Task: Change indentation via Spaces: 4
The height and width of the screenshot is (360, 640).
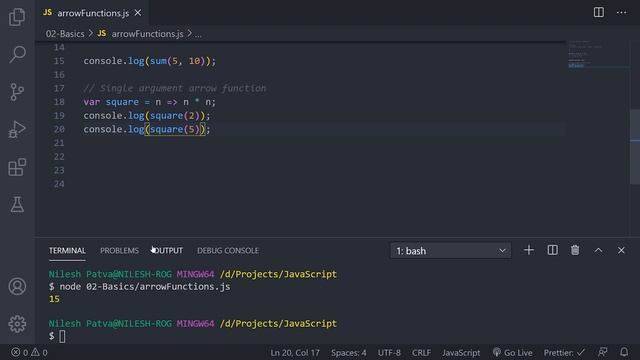Action: (x=349, y=353)
